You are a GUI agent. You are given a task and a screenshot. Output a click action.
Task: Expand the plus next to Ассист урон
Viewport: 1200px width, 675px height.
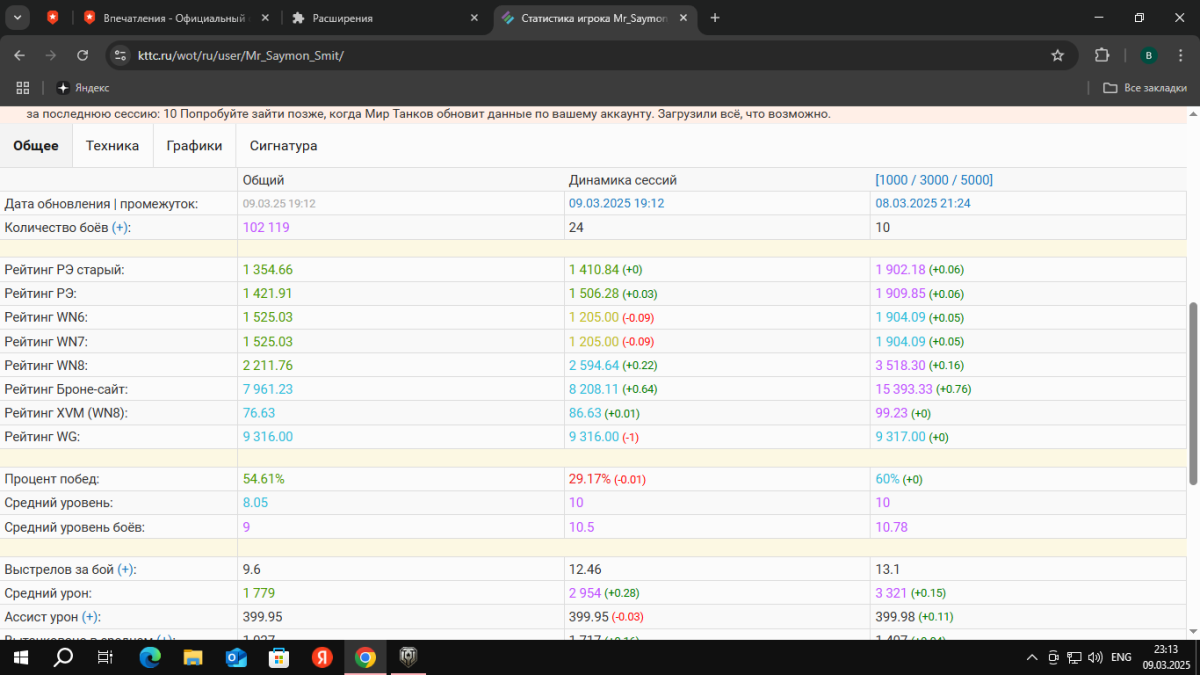91,617
